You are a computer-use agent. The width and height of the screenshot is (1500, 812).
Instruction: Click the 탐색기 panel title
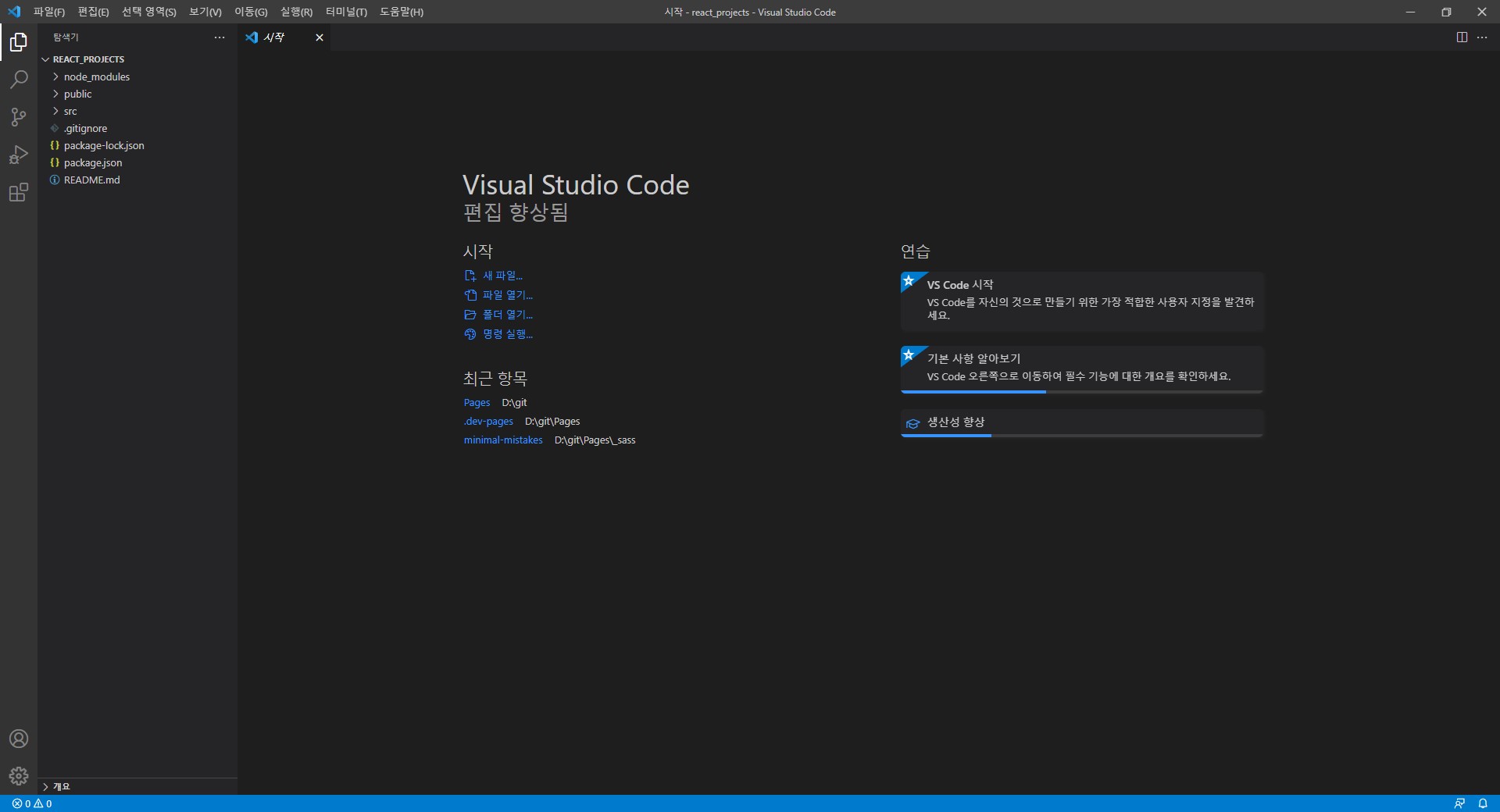66,37
